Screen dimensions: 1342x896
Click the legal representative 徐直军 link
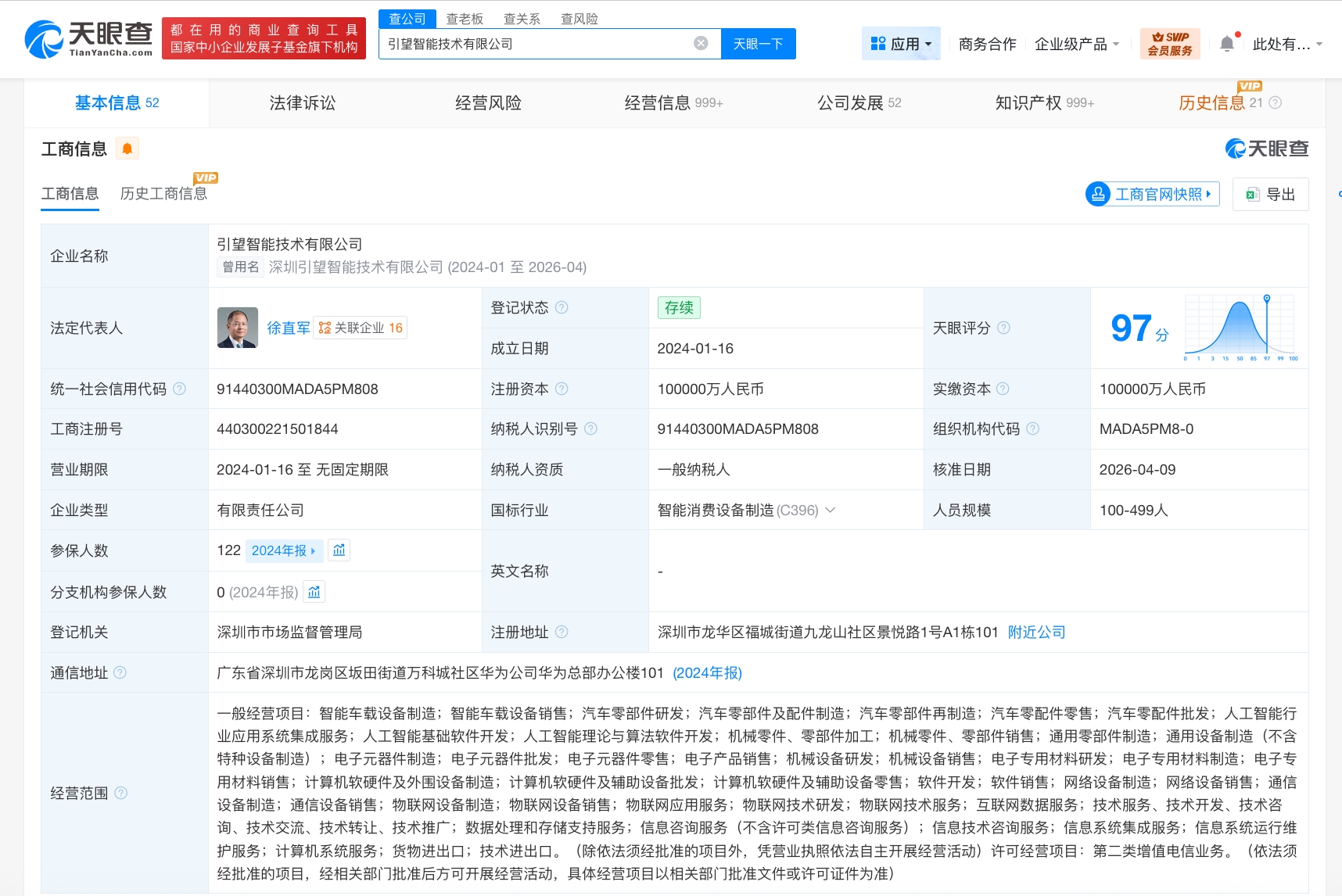point(288,328)
